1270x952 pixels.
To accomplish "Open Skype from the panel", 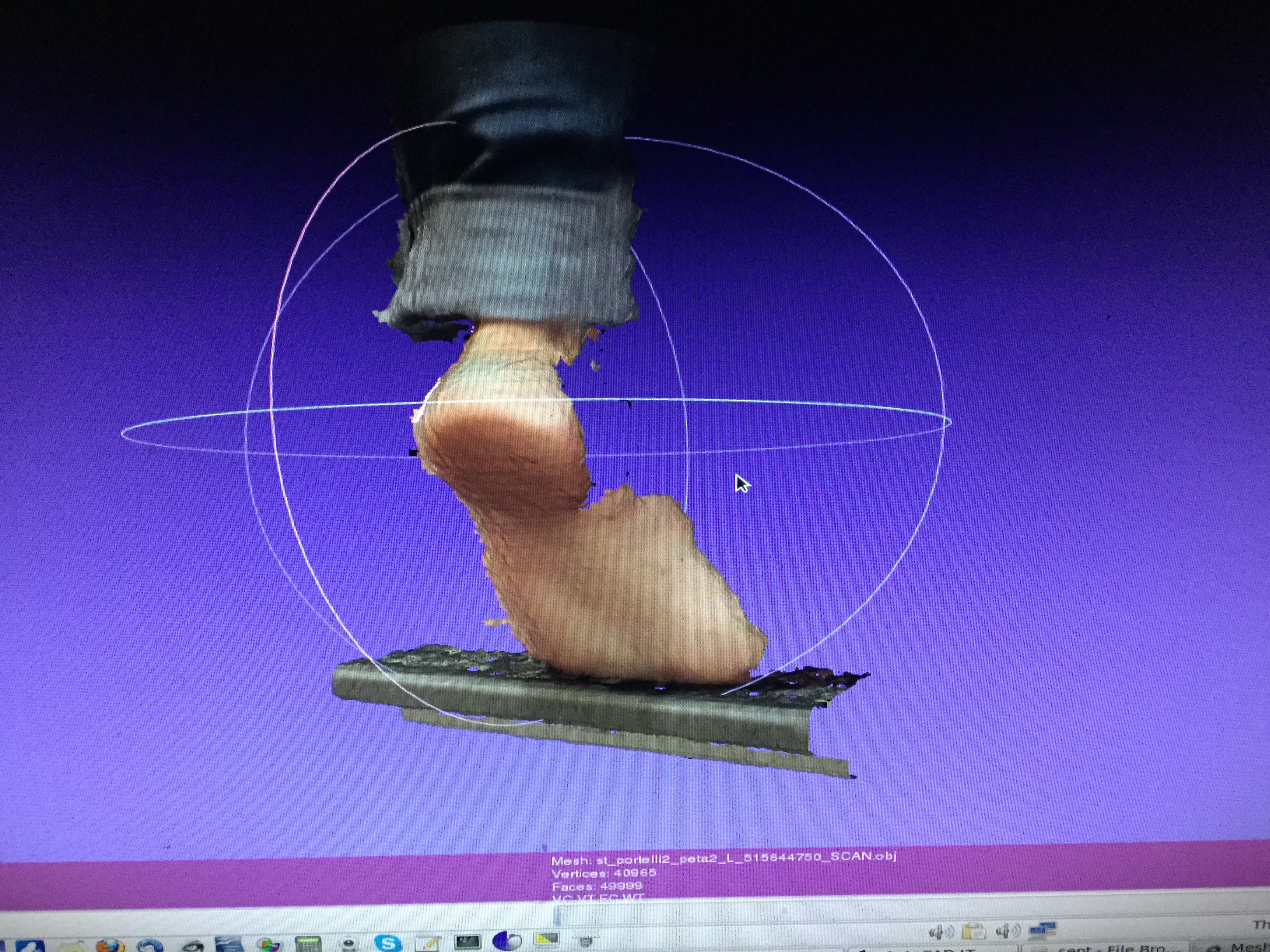I will coord(388,943).
